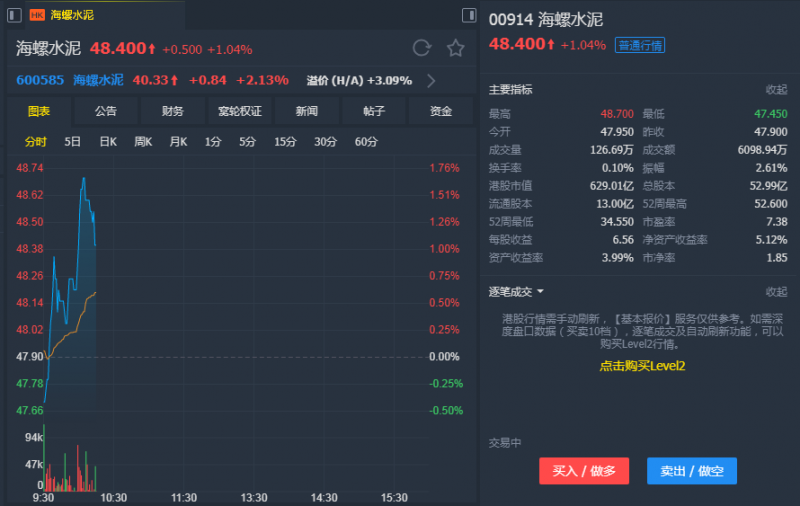
Task: Click the 普通行情 quote level badge
Action: (x=640, y=45)
